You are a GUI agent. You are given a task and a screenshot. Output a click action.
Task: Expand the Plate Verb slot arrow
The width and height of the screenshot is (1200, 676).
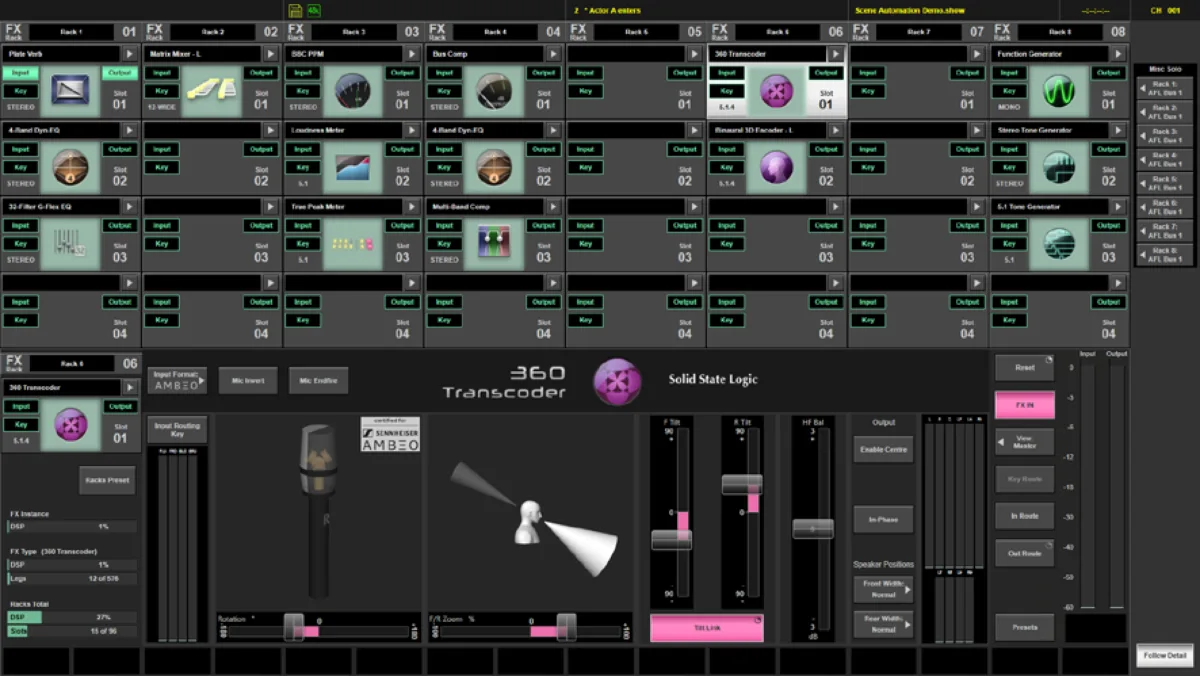129,54
